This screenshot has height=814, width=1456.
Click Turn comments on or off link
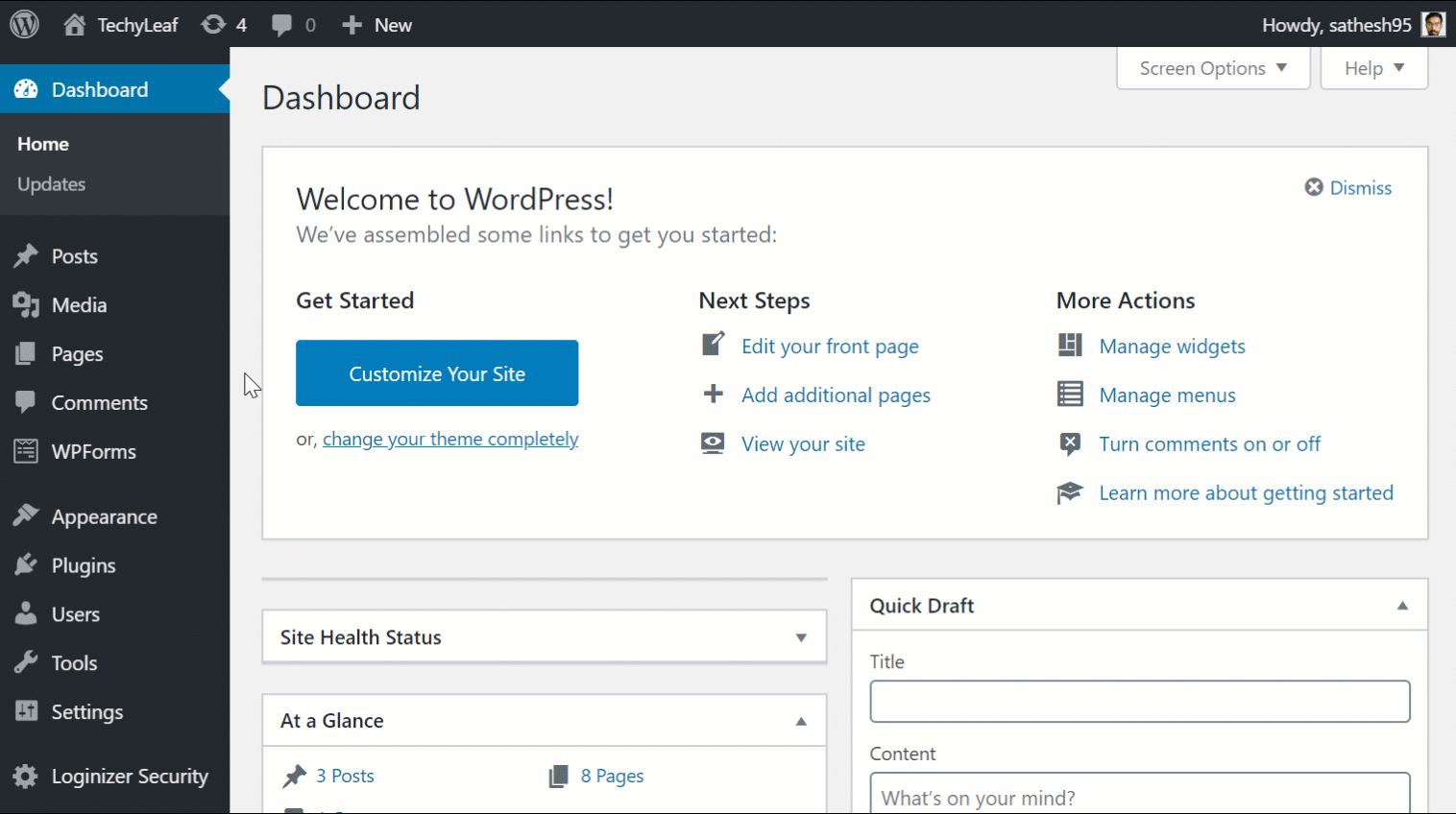pos(1209,444)
